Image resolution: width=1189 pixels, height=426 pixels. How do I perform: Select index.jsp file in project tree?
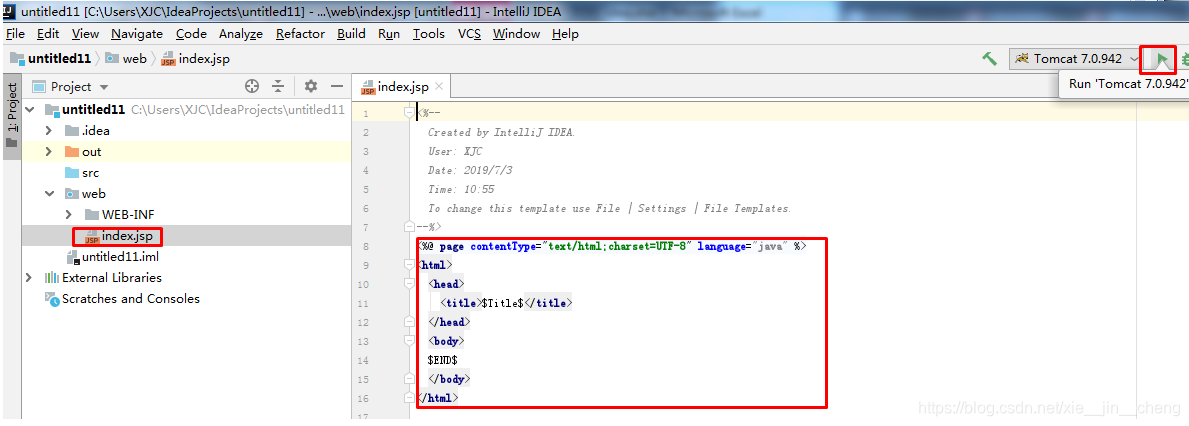(119, 236)
